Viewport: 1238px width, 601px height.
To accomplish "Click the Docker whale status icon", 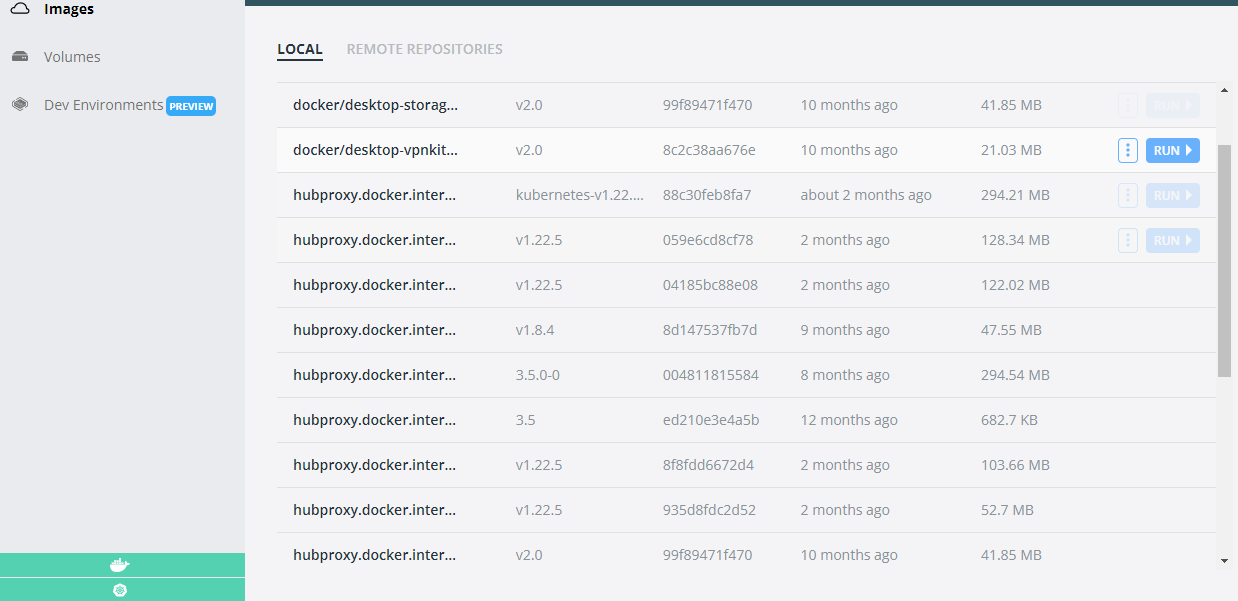I will (118, 564).
